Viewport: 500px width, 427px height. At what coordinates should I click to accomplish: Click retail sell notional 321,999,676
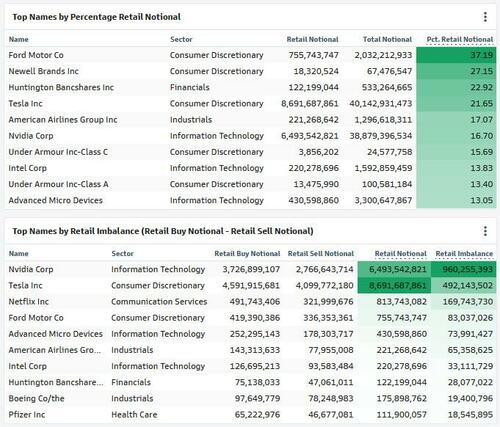328,302
